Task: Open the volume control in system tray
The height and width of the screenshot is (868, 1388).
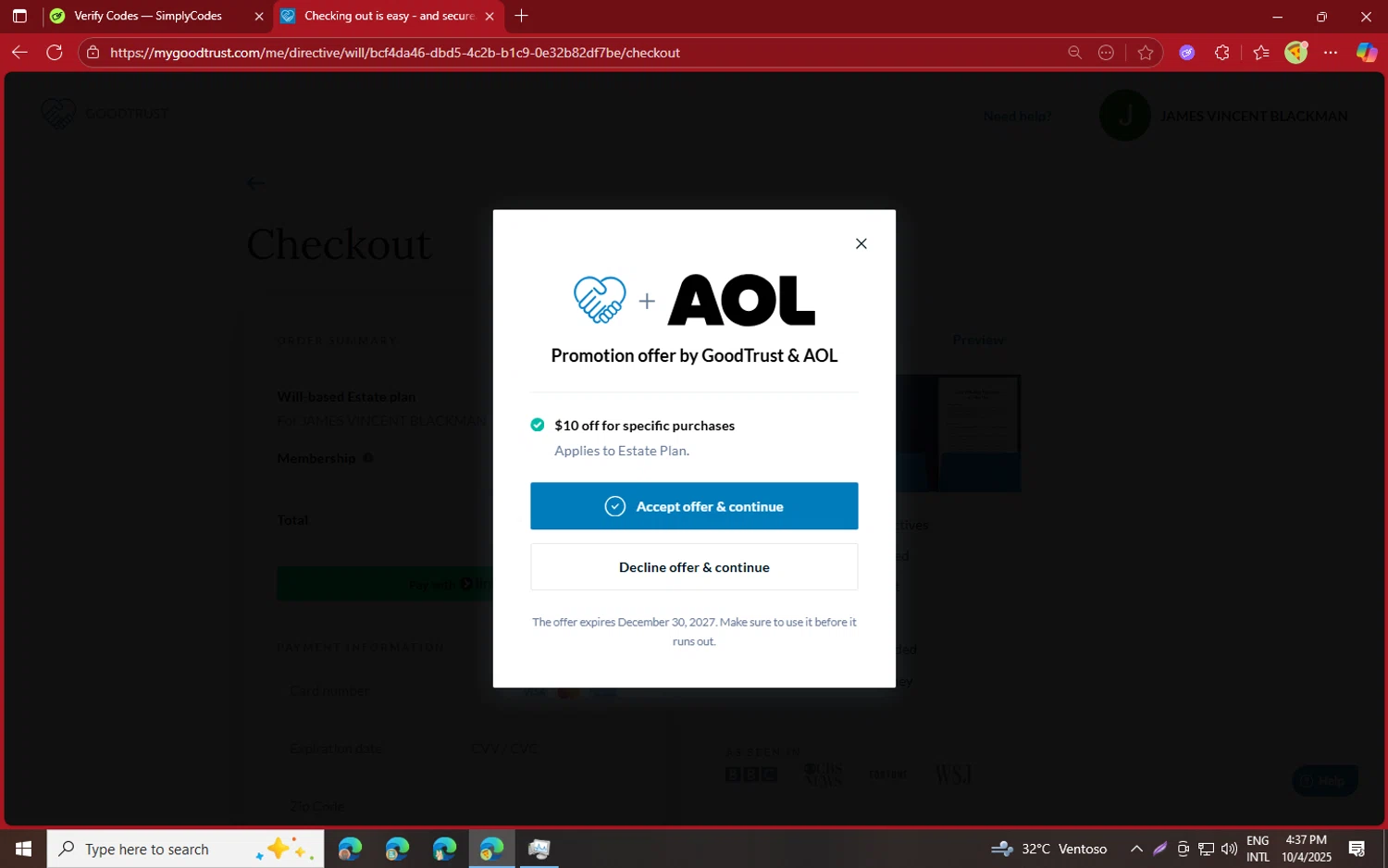Action: point(1229,849)
